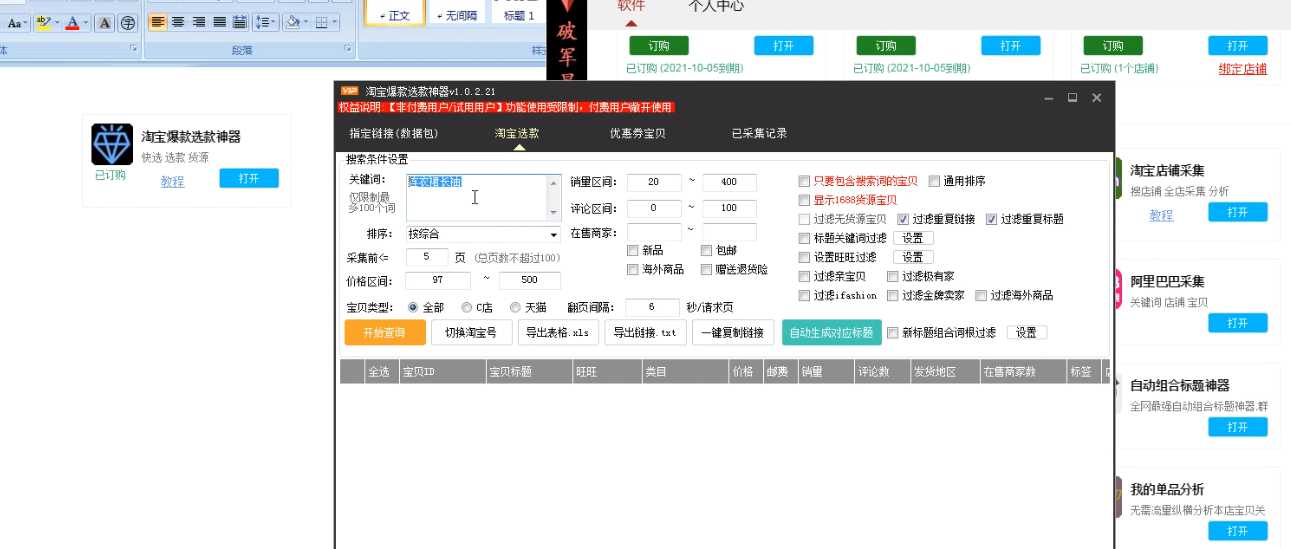Screen dimensions: 1291x549
Task: Open the line spacing dropdown arrow
Action: coord(275,22)
